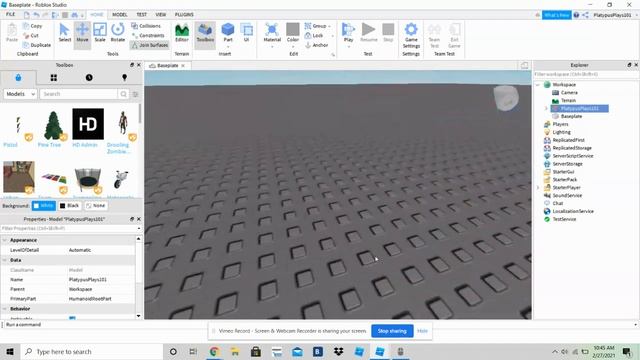This screenshot has width=640, height=360.
Task: Switch to the HOME ribbon tab
Action: (x=97, y=14)
